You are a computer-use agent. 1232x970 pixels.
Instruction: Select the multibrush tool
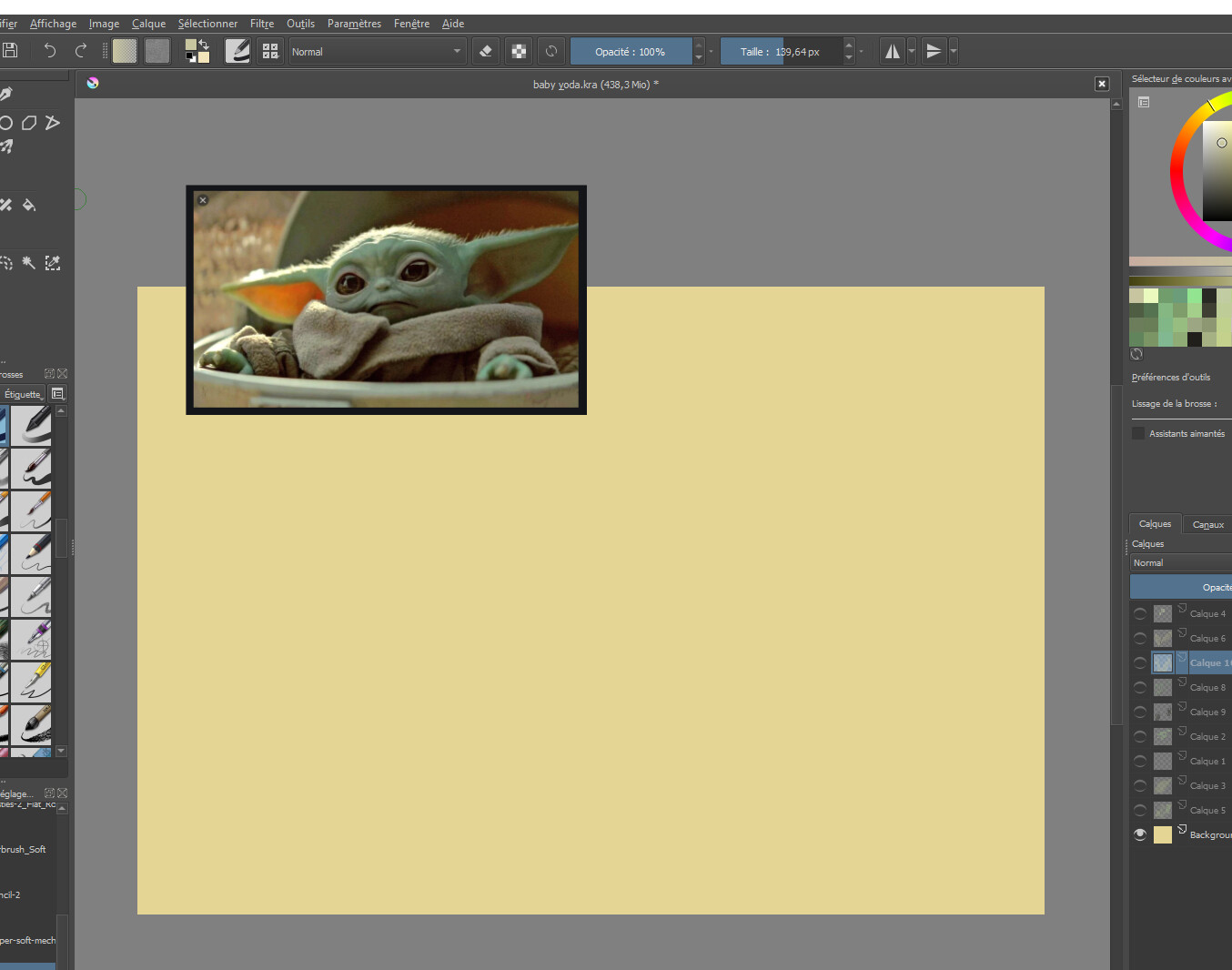pos(5,146)
